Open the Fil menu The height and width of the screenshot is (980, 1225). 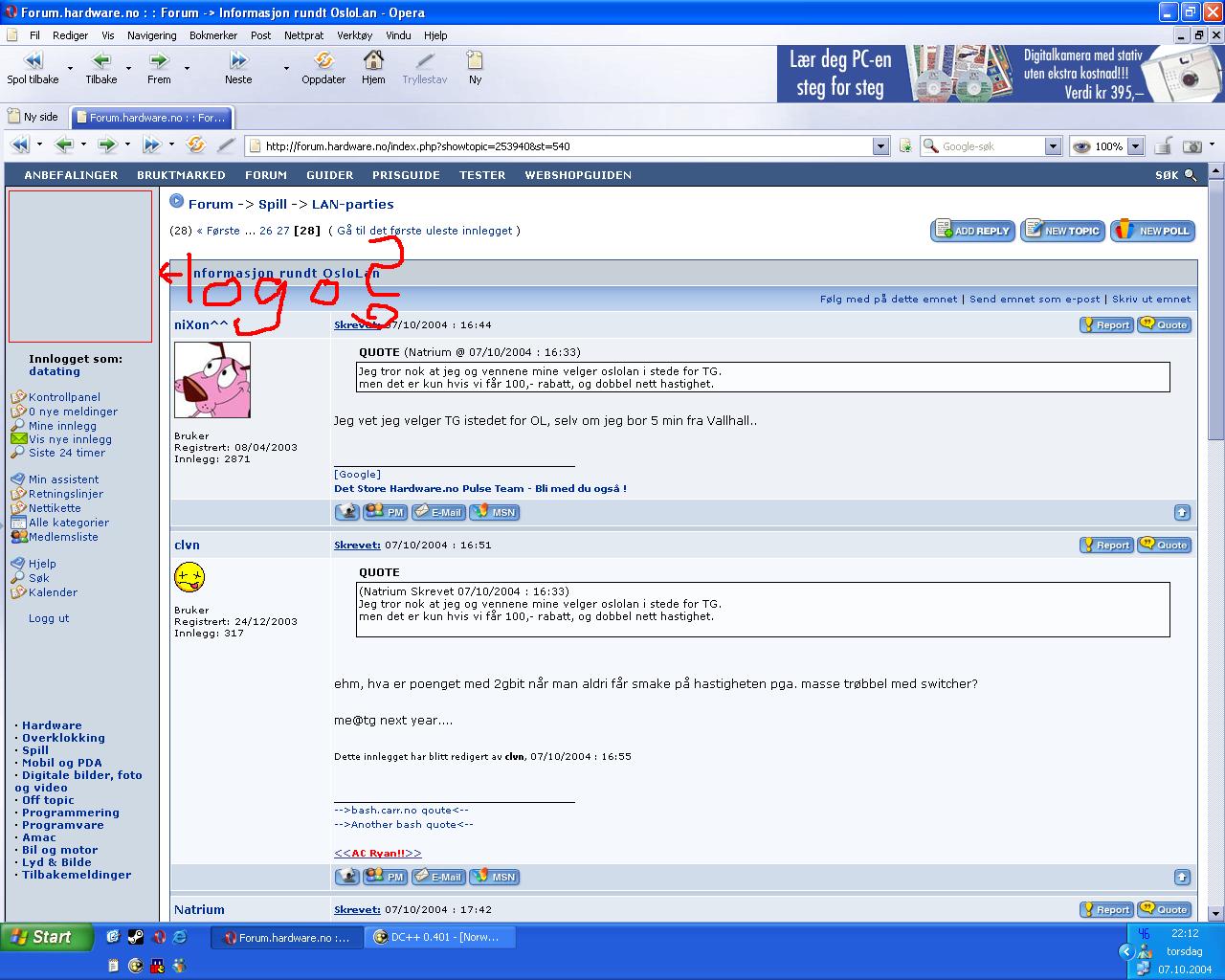[34, 35]
